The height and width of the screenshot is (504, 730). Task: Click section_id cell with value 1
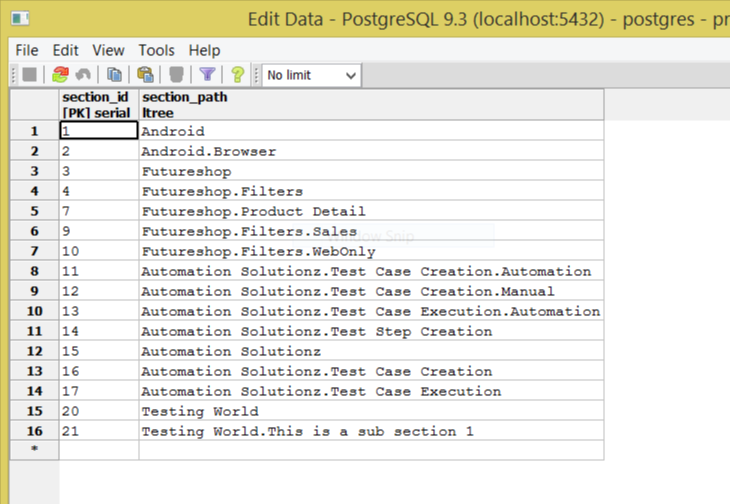pos(99,131)
